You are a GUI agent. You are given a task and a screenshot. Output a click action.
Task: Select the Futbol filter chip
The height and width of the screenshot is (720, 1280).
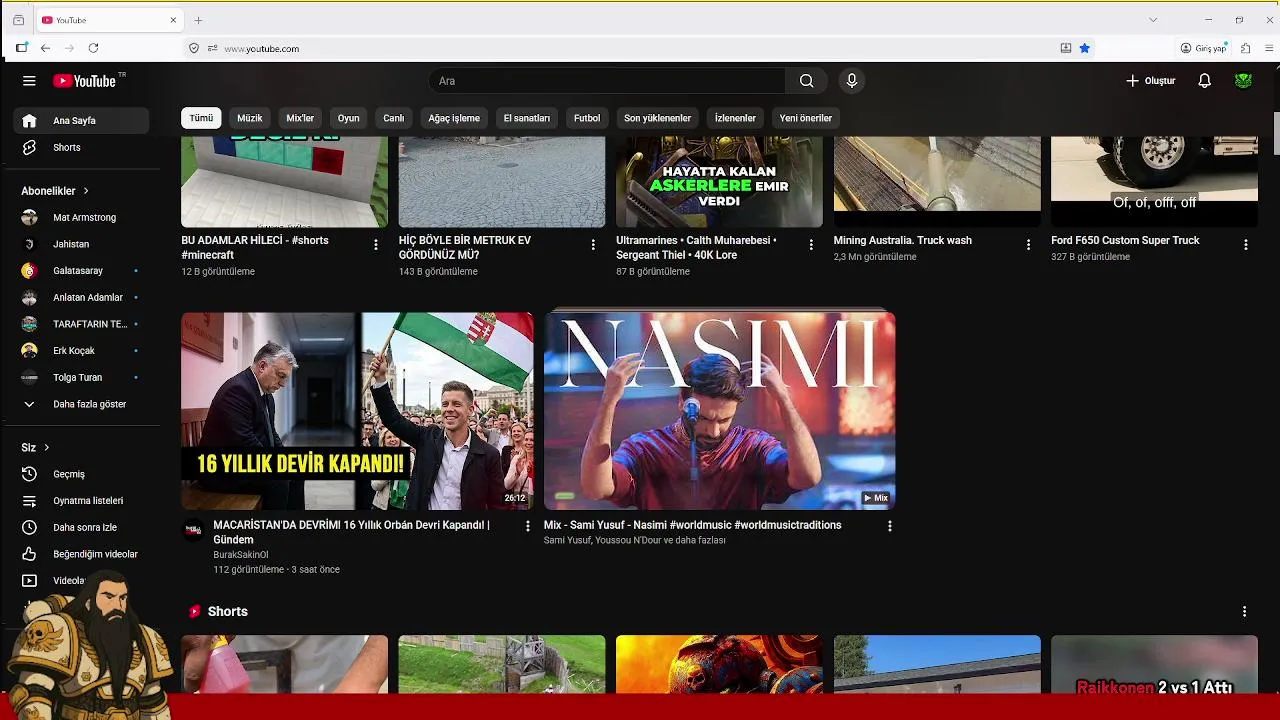[x=587, y=118]
